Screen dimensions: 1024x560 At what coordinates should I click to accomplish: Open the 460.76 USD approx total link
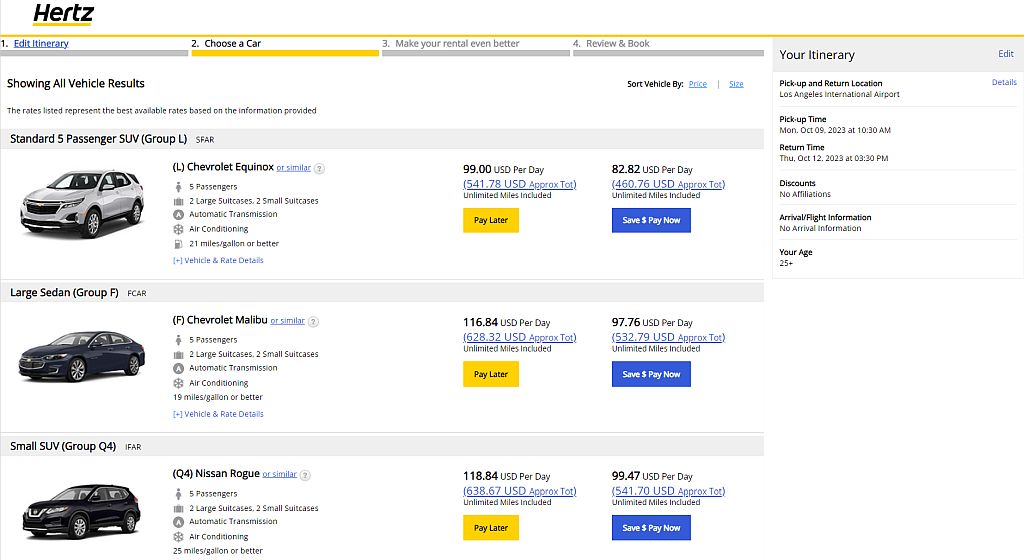668,184
